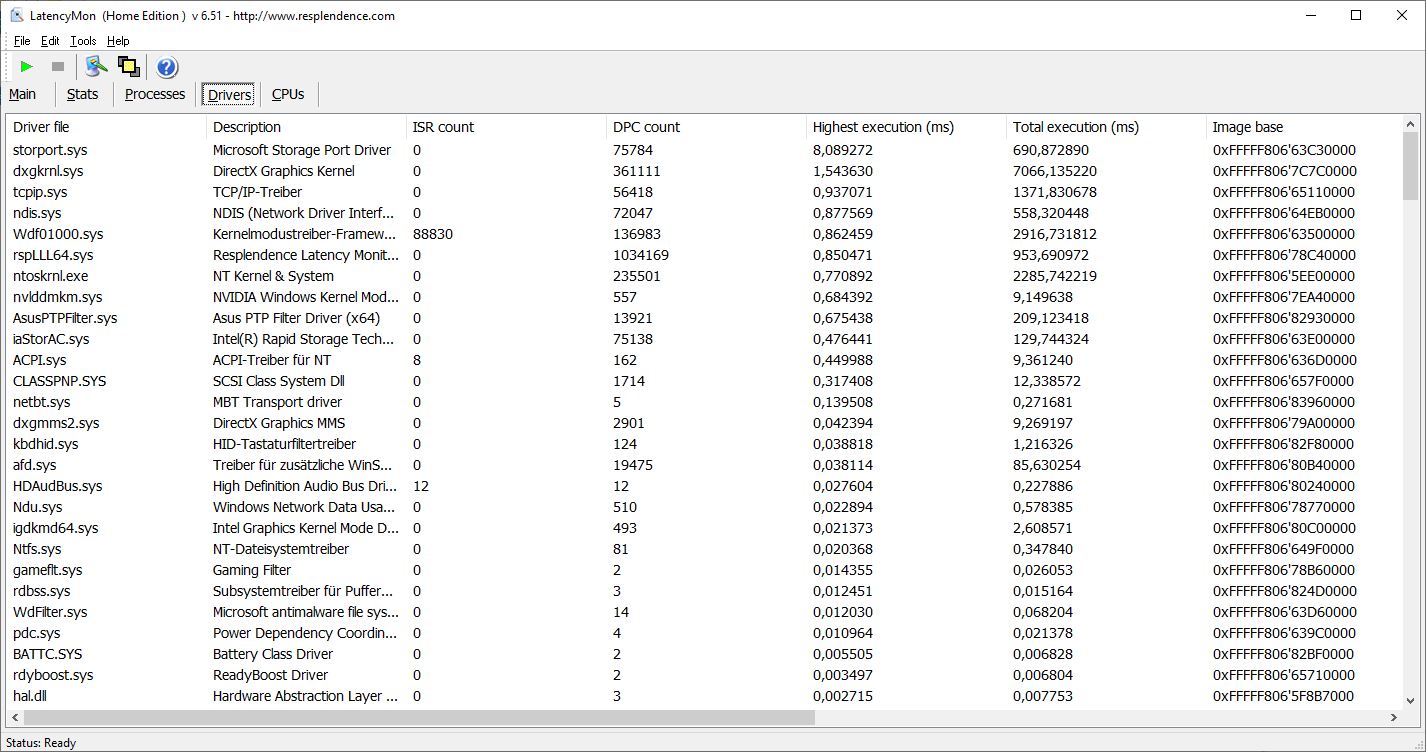Sort by the DPC count column header

pos(706,127)
